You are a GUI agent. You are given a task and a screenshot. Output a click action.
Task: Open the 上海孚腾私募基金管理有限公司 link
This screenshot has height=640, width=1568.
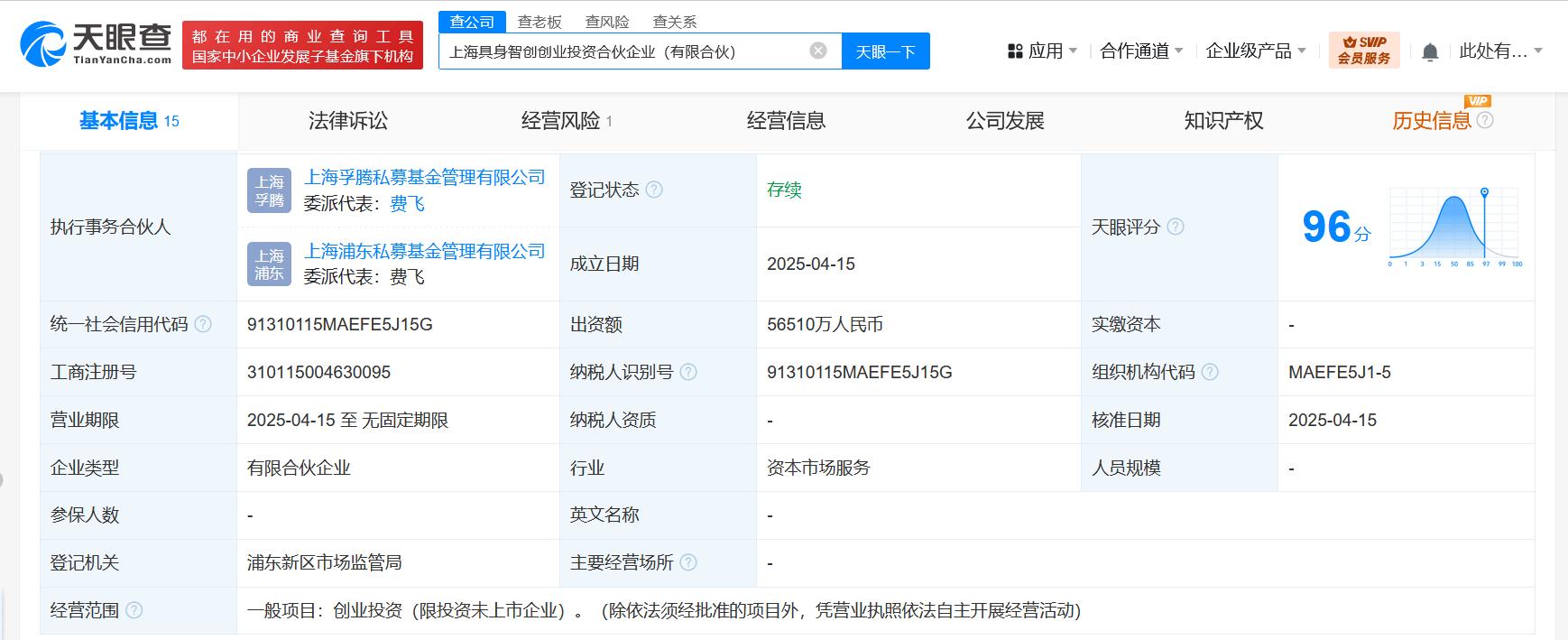tap(425, 178)
